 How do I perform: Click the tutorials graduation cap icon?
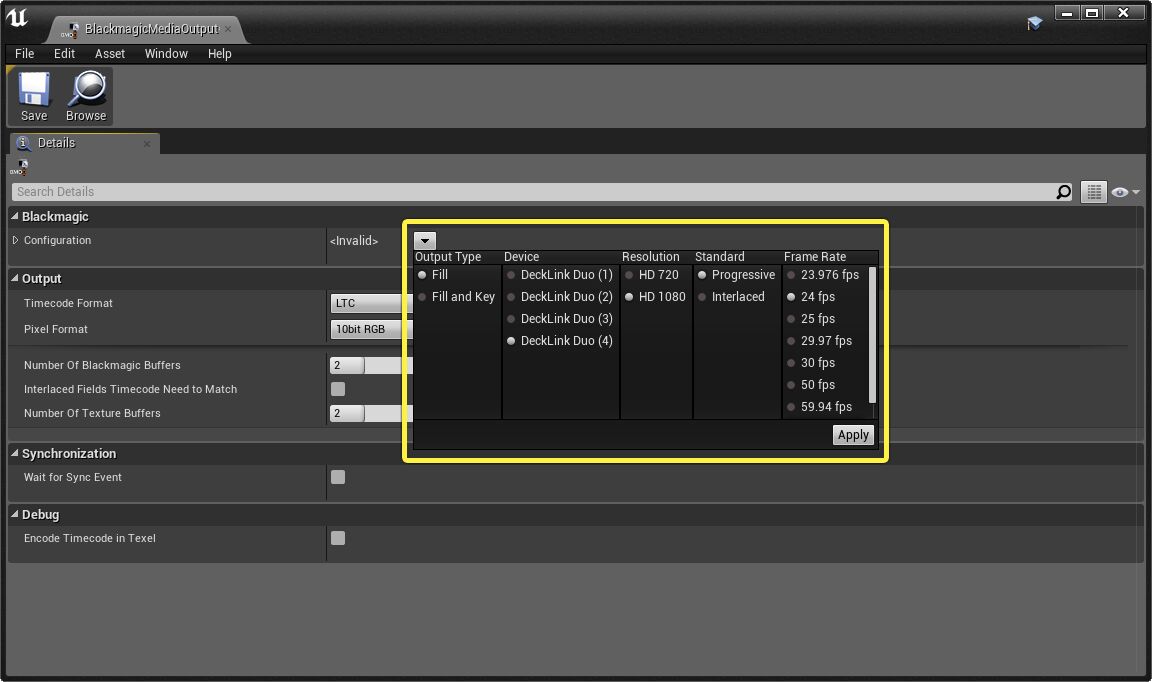click(1034, 22)
